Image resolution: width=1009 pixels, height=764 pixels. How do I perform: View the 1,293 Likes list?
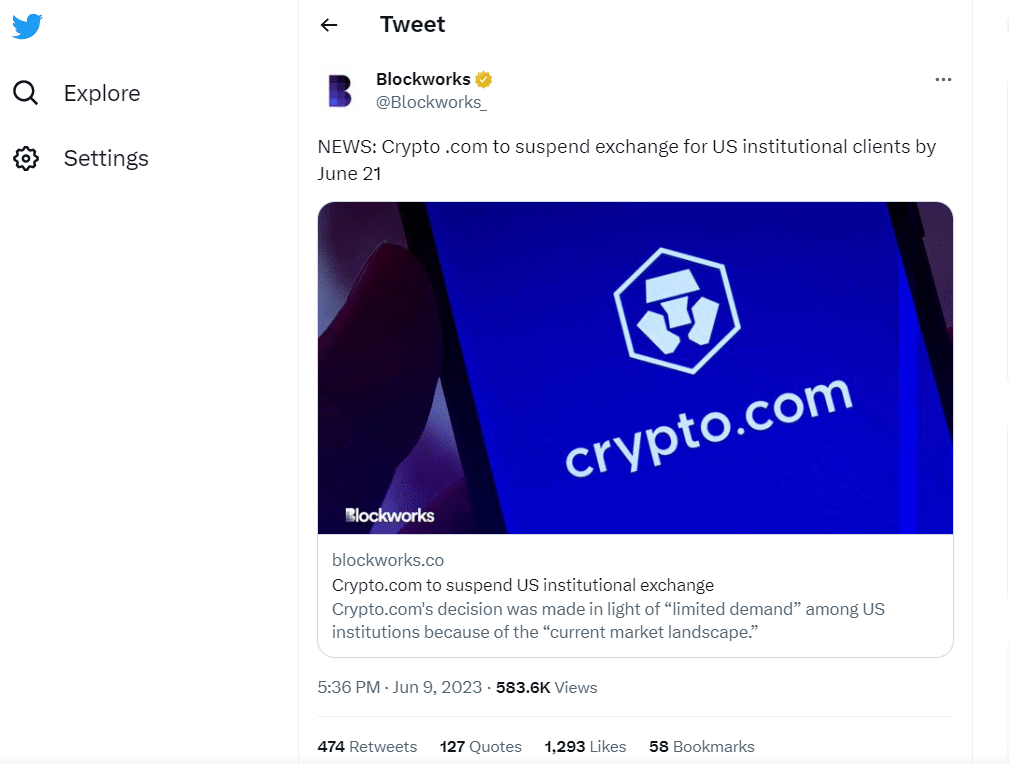pos(585,747)
